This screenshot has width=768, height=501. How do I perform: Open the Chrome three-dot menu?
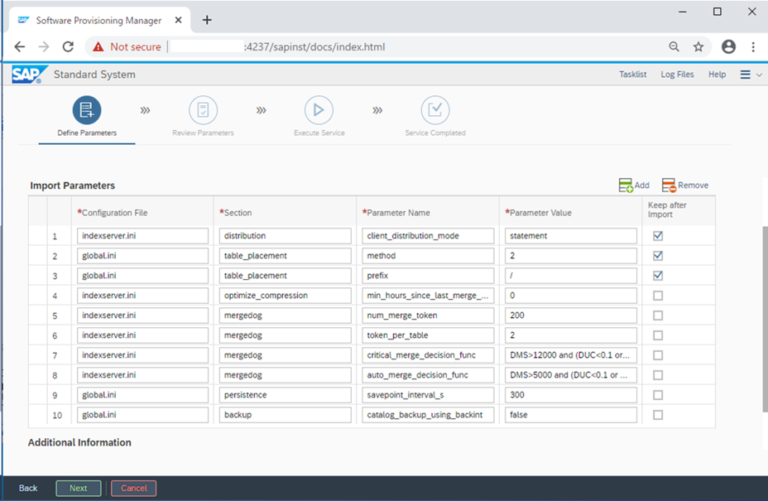(x=753, y=46)
